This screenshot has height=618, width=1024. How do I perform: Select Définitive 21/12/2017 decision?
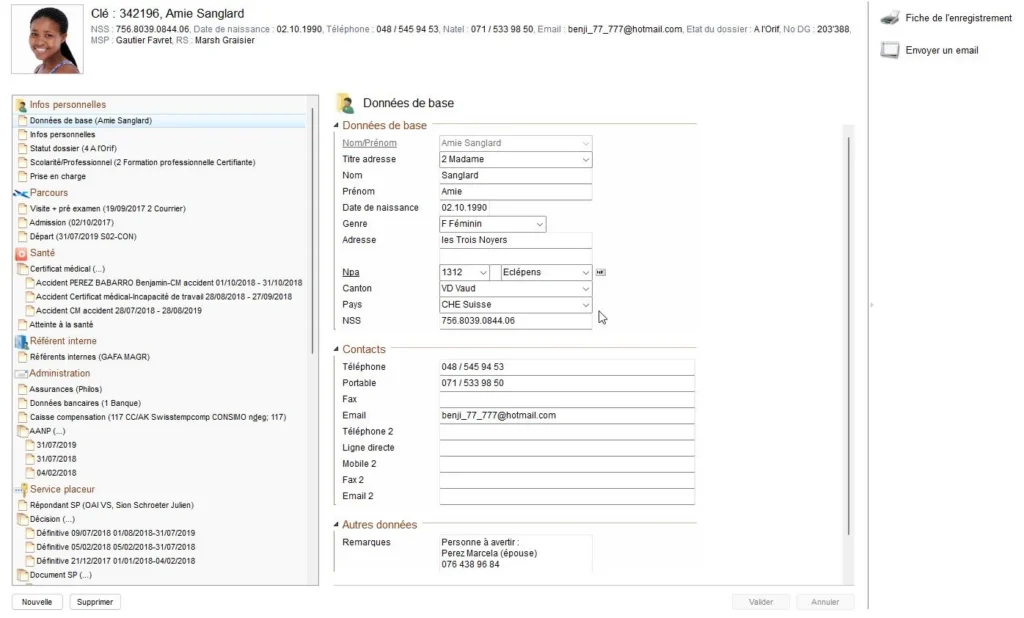(x=116, y=561)
